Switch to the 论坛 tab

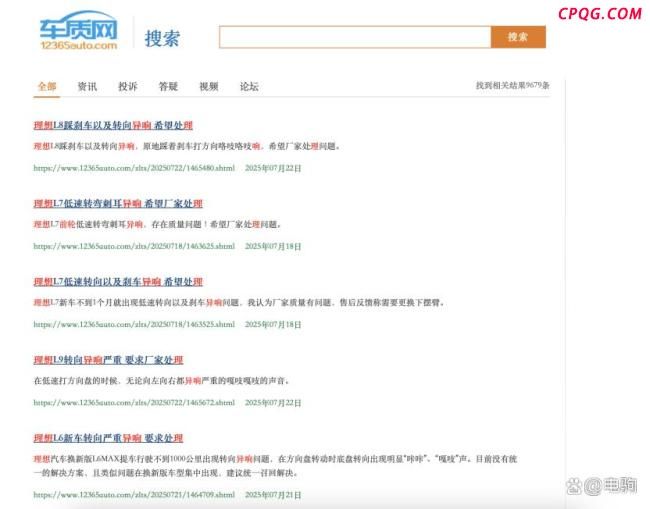[x=249, y=86]
